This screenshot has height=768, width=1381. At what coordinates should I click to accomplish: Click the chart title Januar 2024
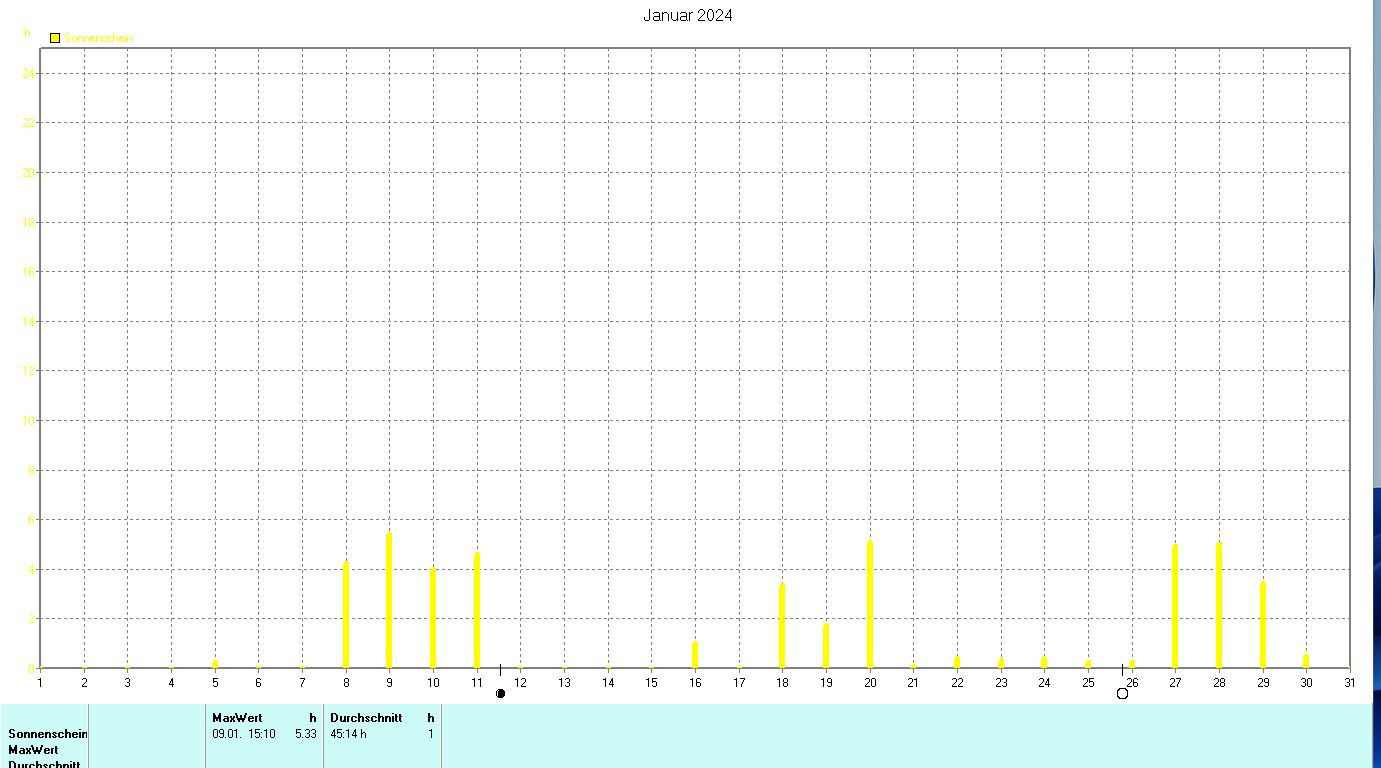point(688,15)
